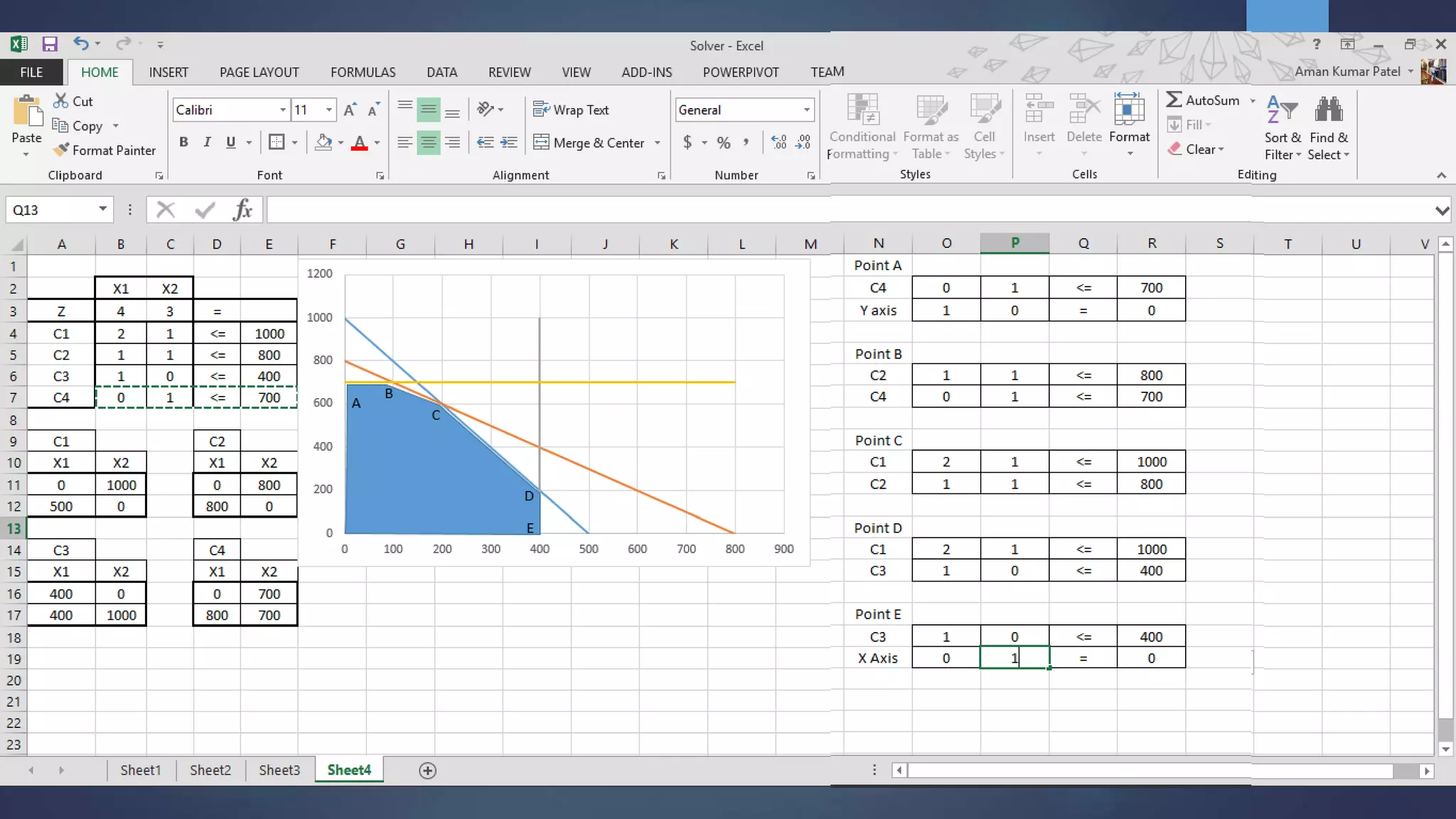Toggle Bold formatting
The width and height of the screenshot is (1456, 819).
pyautogui.click(x=183, y=142)
